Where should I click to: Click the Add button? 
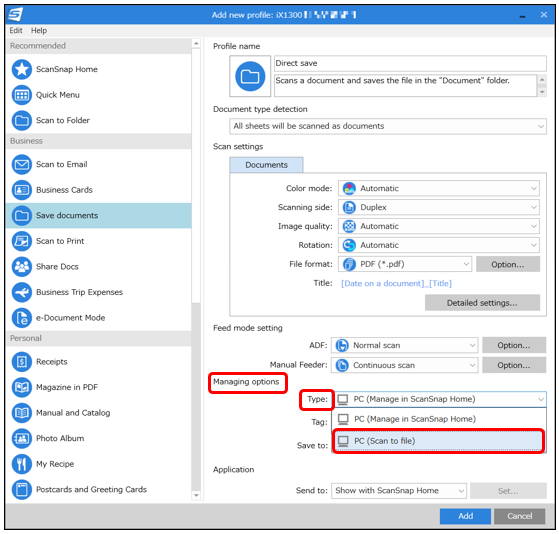pyautogui.click(x=465, y=516)
